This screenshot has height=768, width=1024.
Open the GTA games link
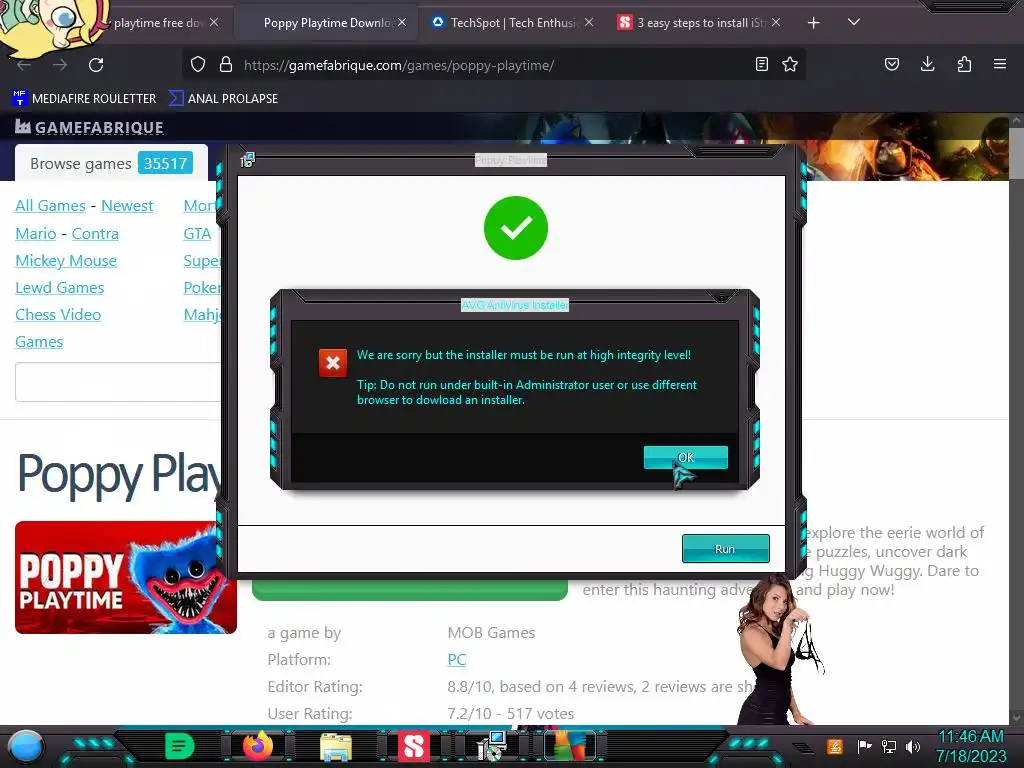pos(197,234)
